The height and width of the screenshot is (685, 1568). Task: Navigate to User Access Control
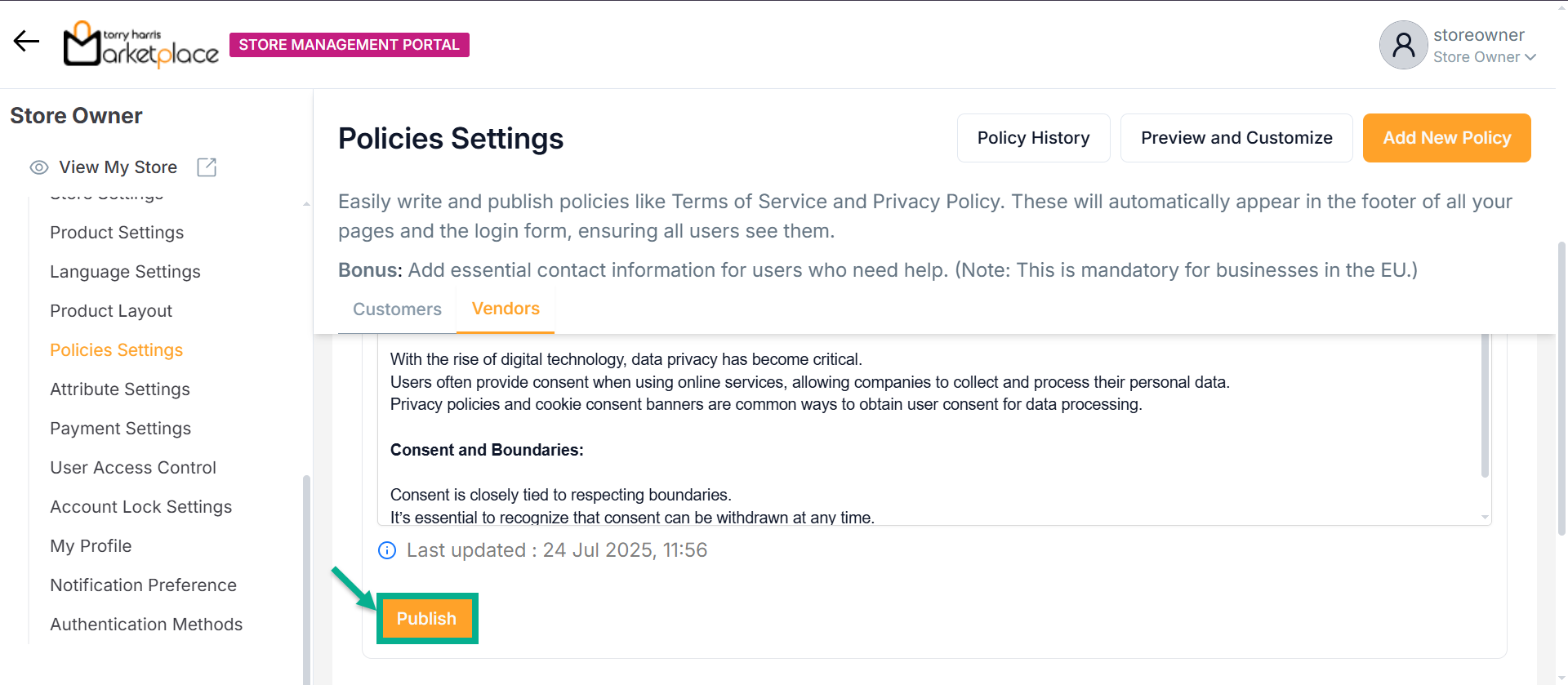(133, 468)
